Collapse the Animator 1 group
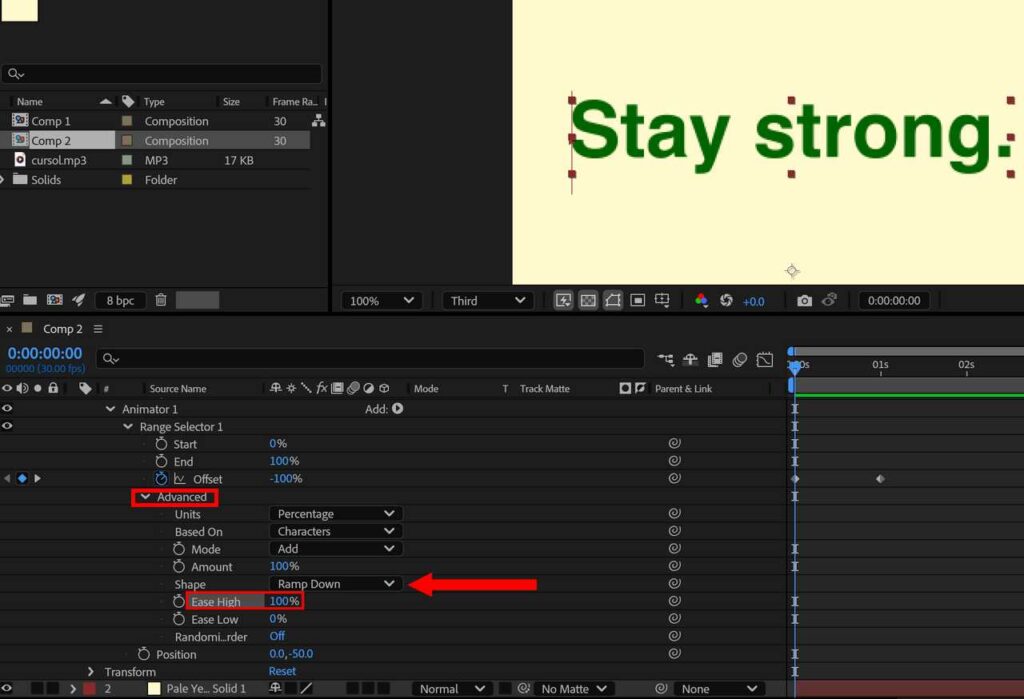Viewport: 1024px width, 699px height. click(x=110, y=409)
